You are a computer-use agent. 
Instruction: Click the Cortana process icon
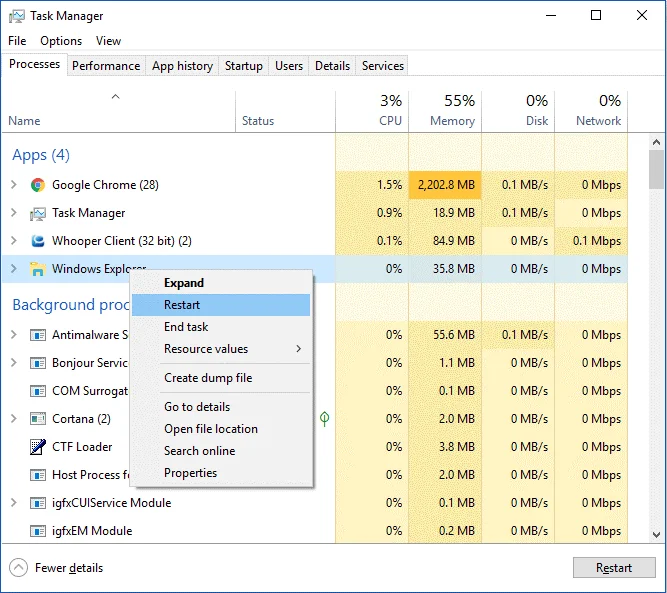pyautogui.click(x=37, y=419)
